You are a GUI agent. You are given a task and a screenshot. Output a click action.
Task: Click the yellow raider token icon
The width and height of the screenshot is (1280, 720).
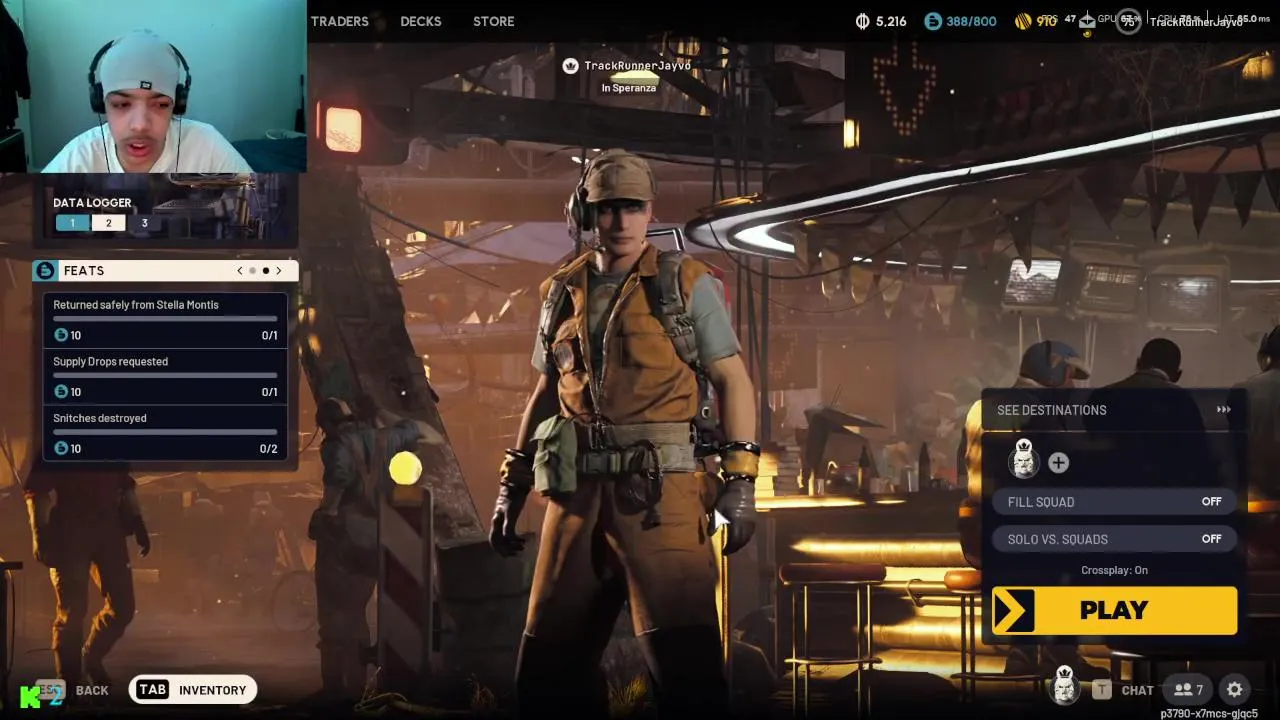point(1023,21)
